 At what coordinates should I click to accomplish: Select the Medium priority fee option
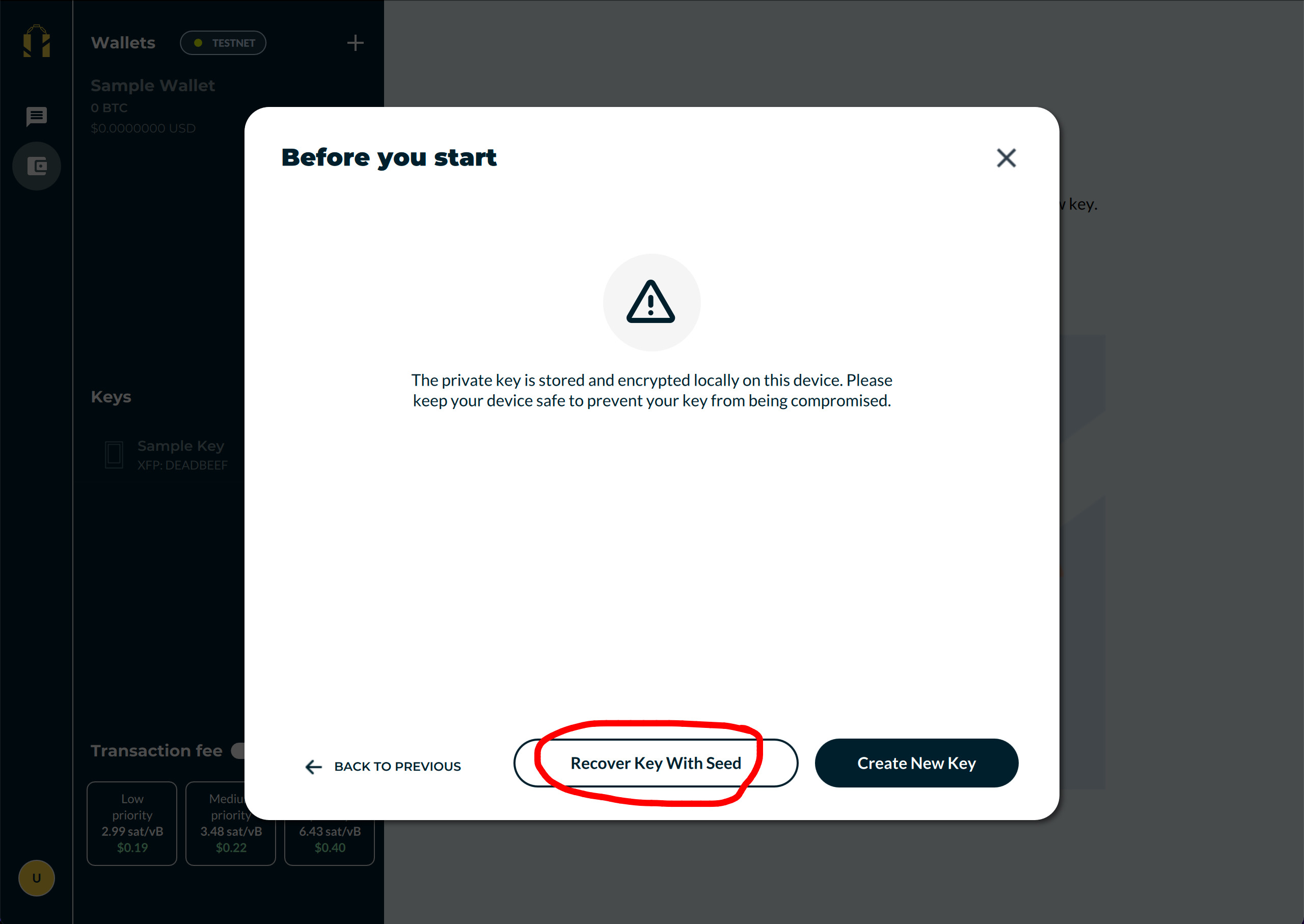[x=230, y=823]
